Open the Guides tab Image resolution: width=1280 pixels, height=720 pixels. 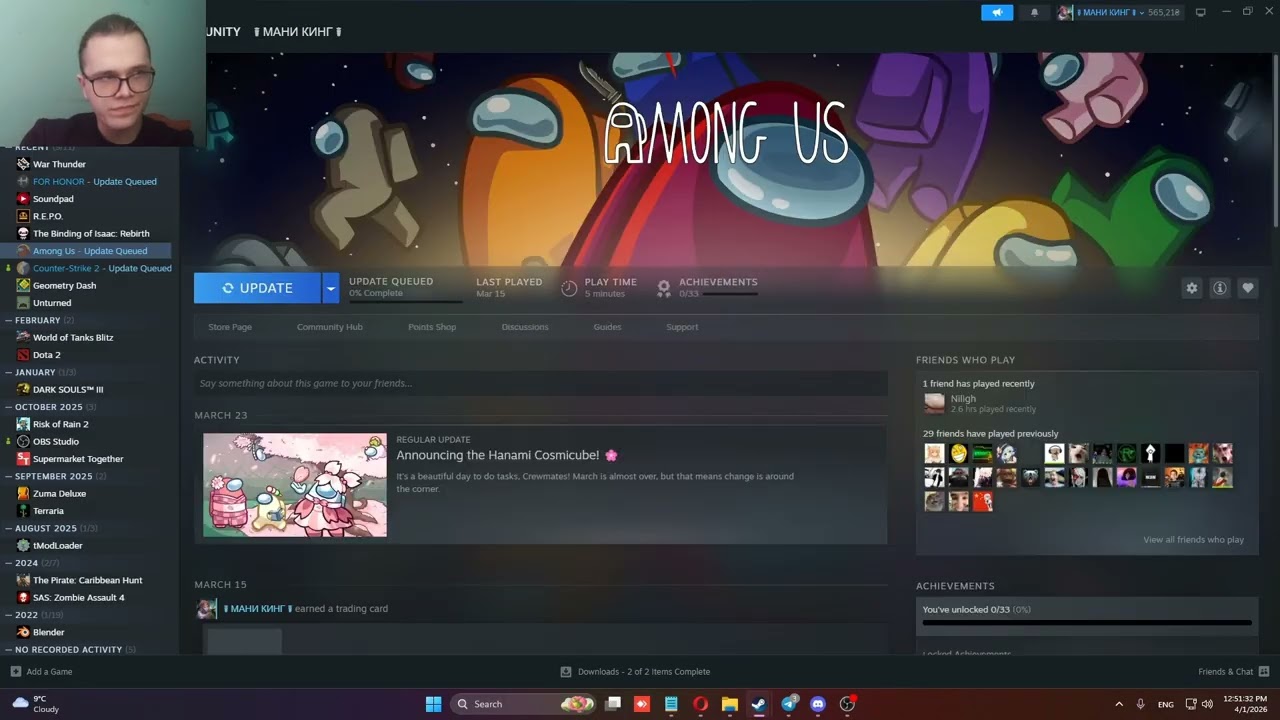(x=607, y=327)
